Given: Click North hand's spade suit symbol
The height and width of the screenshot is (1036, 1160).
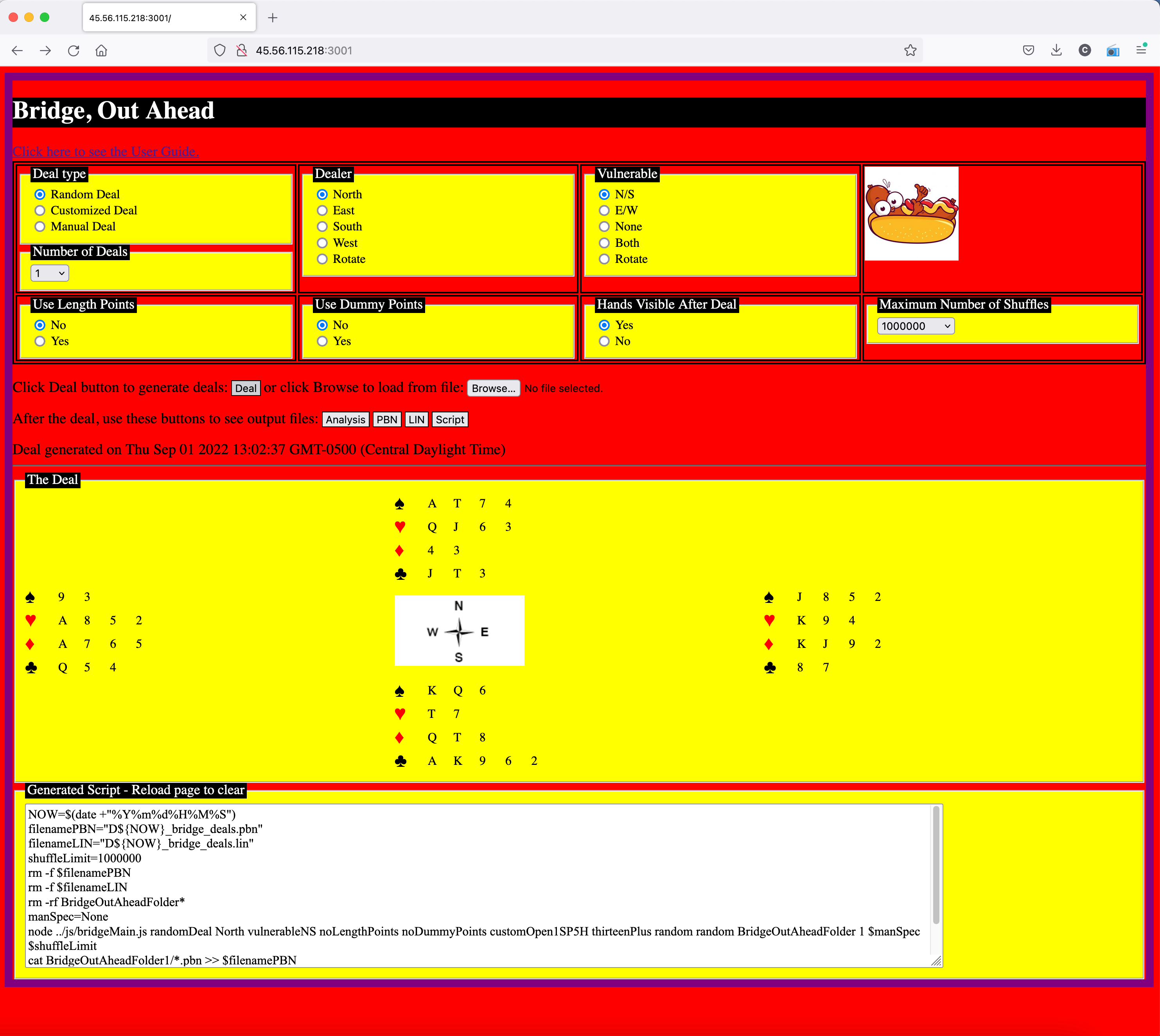Looking at the screenshot, I should (400, 504).
